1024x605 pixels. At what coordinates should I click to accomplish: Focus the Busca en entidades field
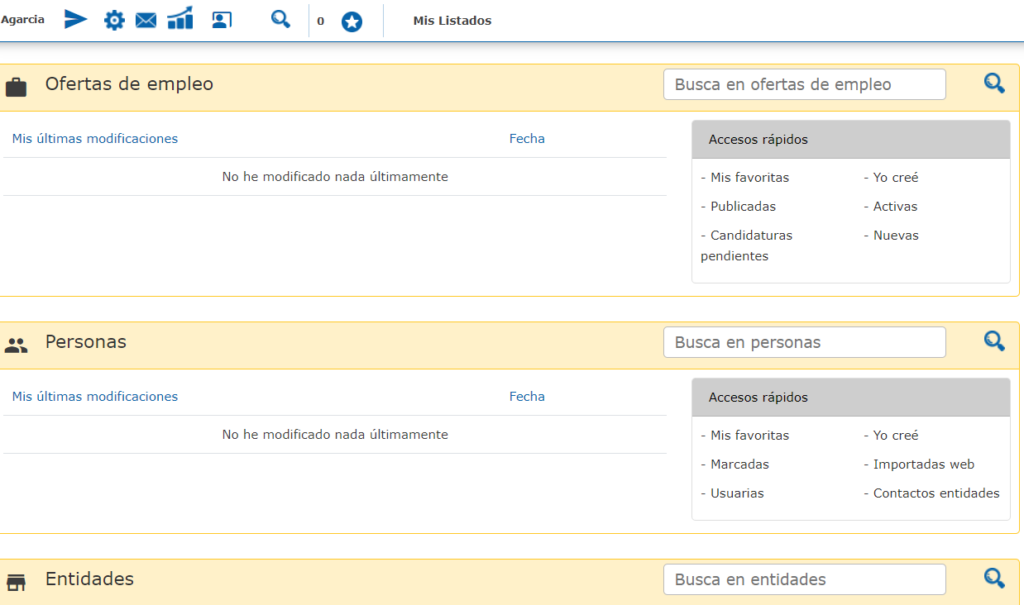click(805, 580)
